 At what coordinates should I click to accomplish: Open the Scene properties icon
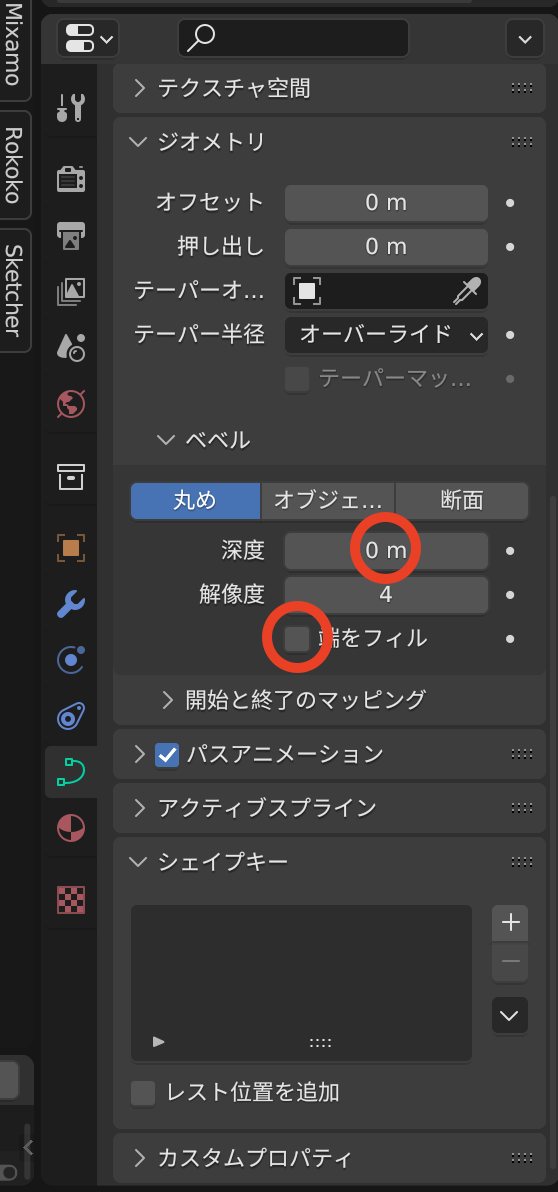(x=71, y=347)
